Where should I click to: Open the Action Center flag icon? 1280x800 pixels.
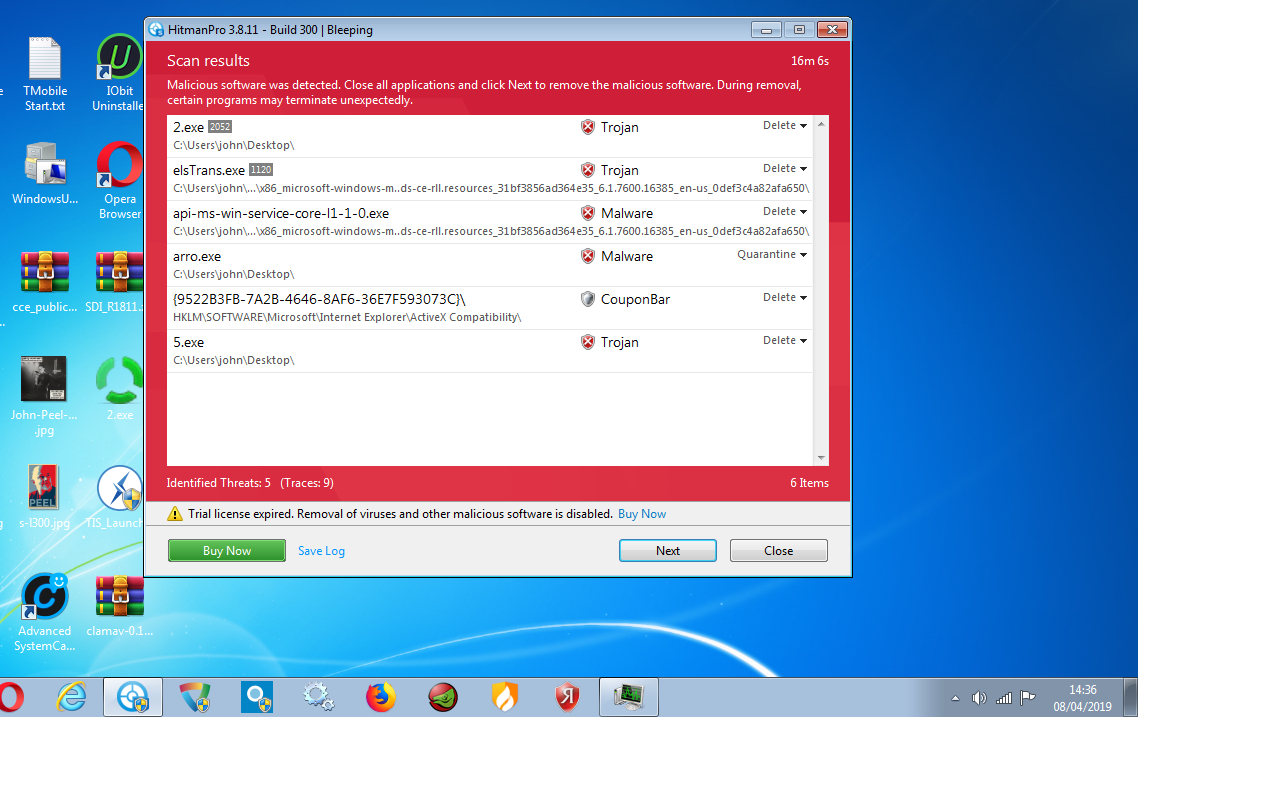(x=1027, y=698)
